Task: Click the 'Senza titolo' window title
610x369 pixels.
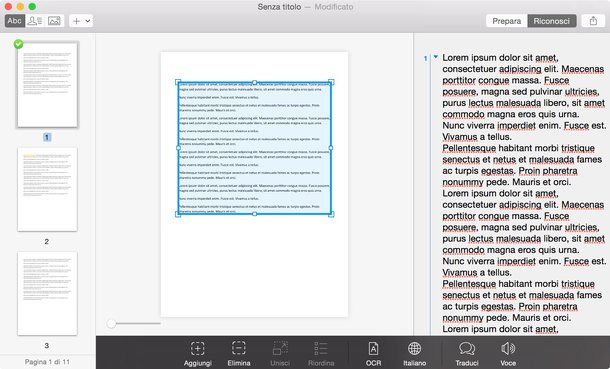Action: tap(279, 7)
